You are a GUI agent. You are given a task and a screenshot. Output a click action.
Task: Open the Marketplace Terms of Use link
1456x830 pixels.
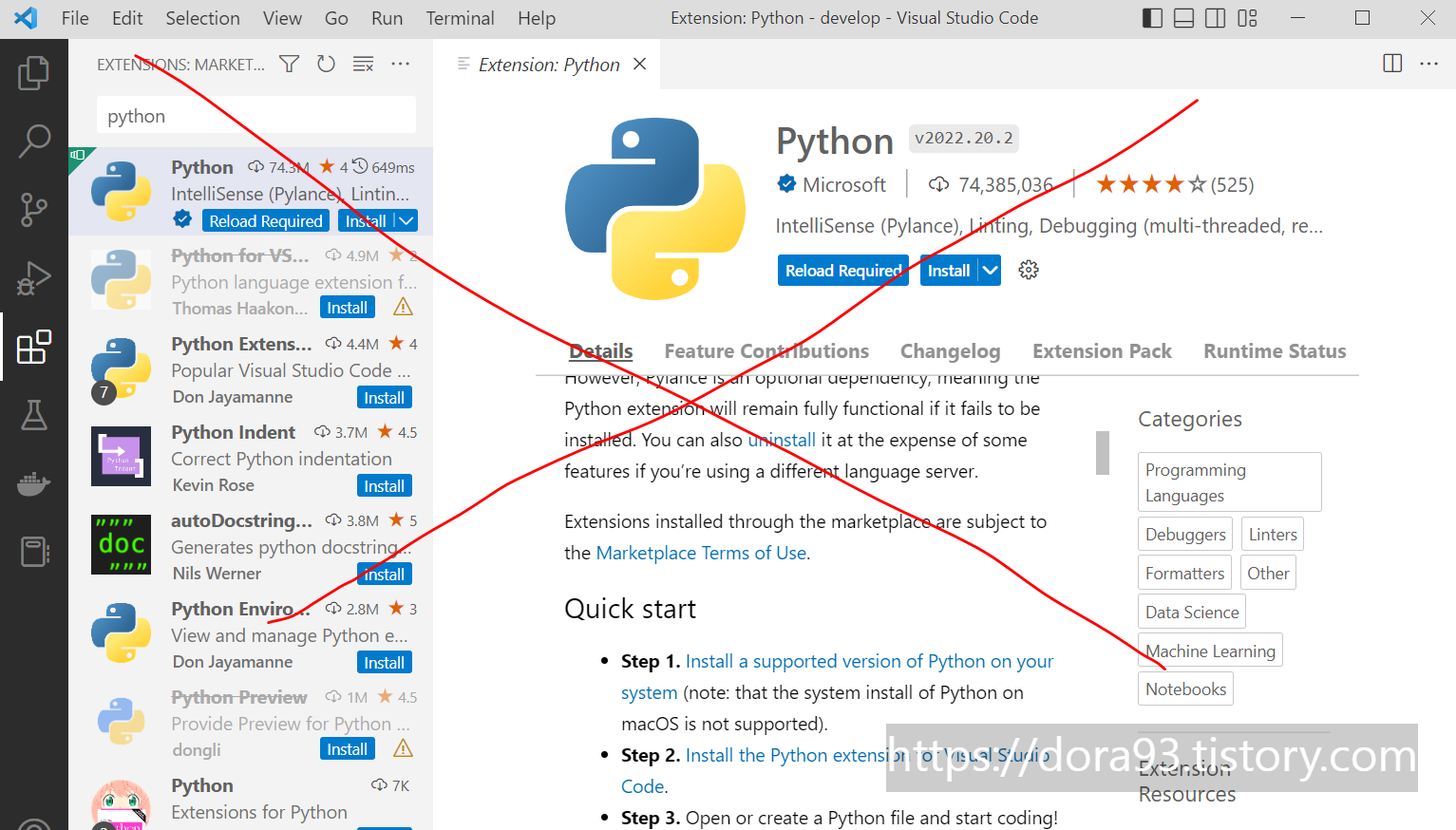click(x=701, y=552)
